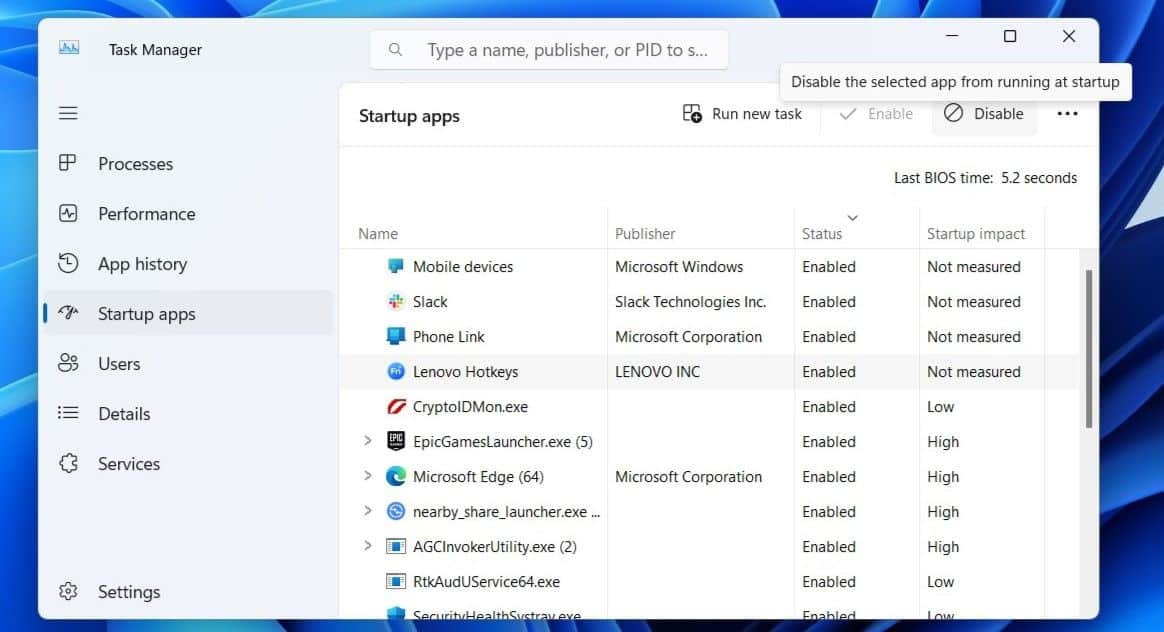The height and width of the screenshot is (632, 1164).
Task: Expand the Microsoft Edge process group
Action: point(368,476)
